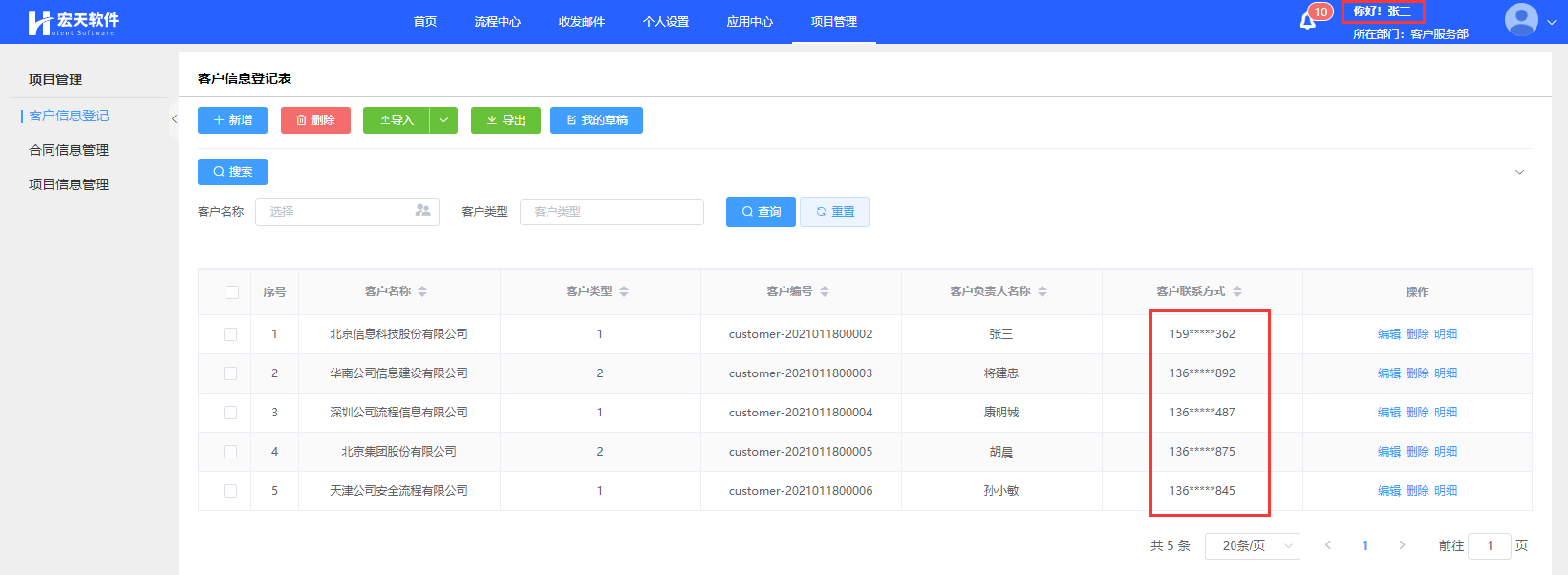This screenshot has height=575, width=1568.
Task: Sort by 客户联系方式 column arrows
Action: coord(1237,291)
